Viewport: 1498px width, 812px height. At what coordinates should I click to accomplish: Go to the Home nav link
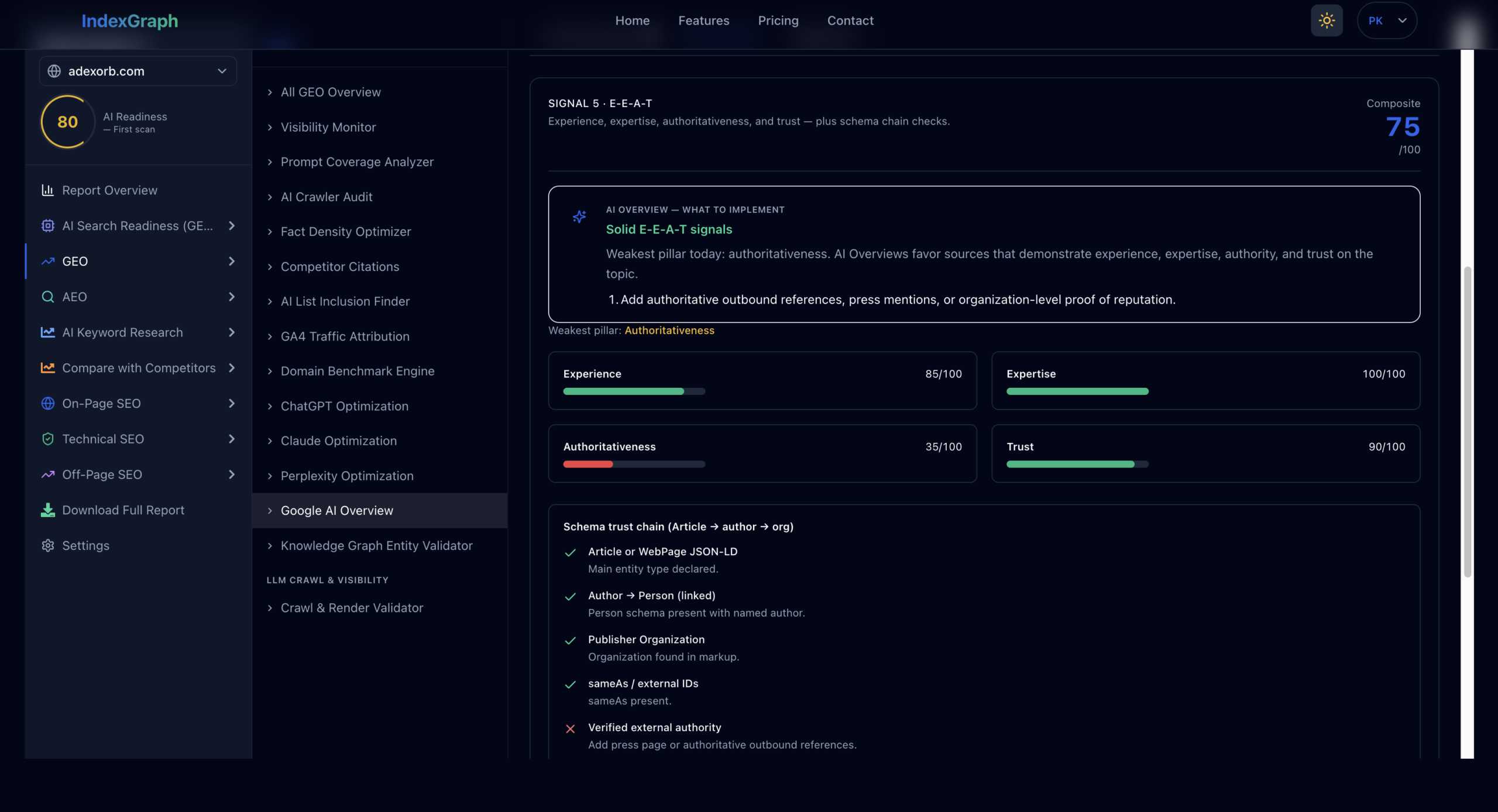(x=633, y=20)
